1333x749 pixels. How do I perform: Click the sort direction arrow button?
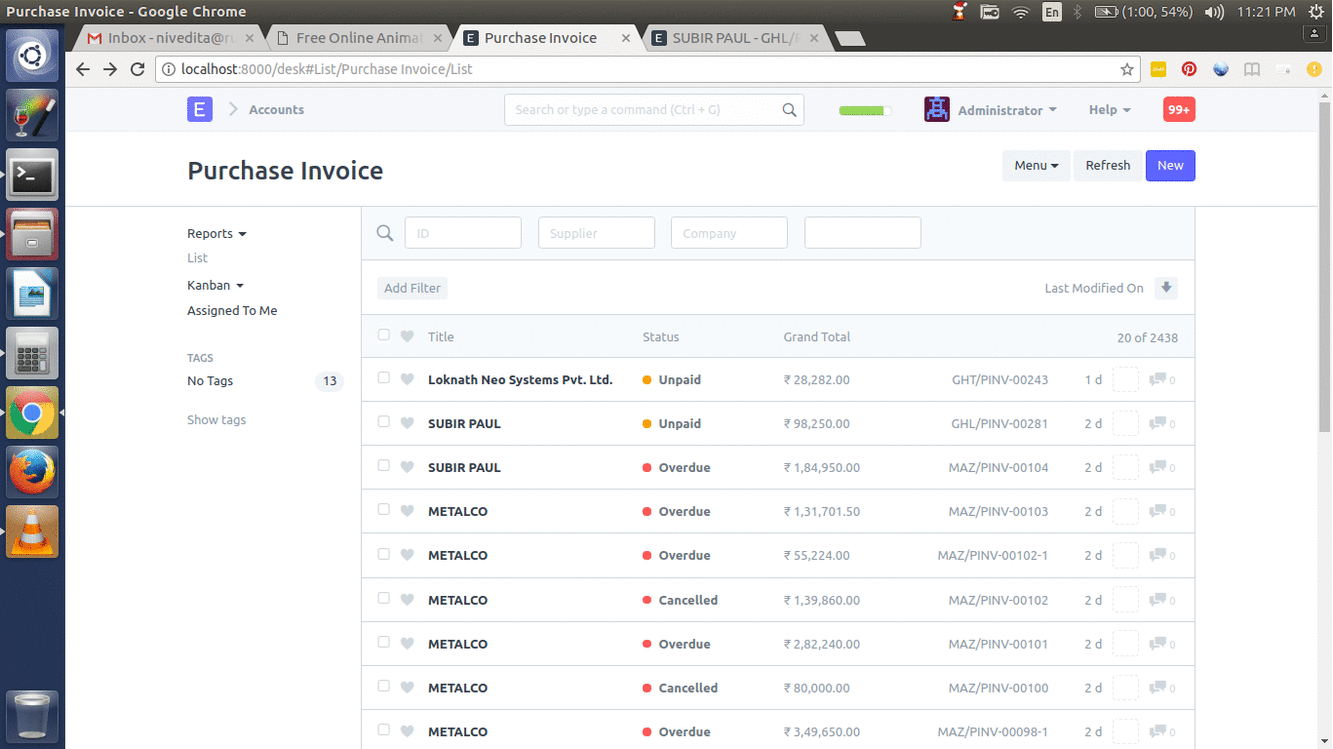click(1166, 288)
